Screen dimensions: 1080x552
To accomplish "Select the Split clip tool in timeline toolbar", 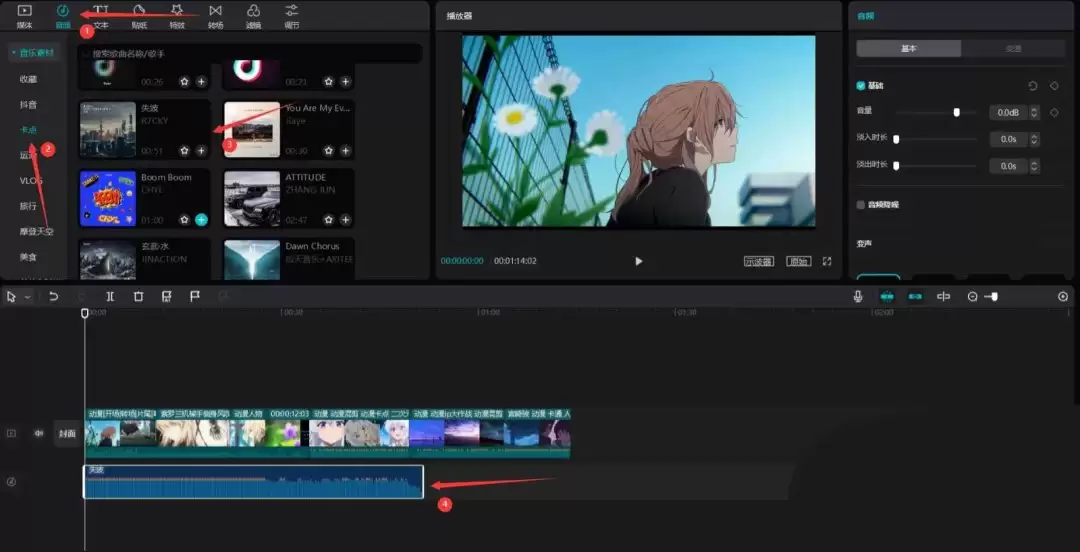I will pos(110,297).
